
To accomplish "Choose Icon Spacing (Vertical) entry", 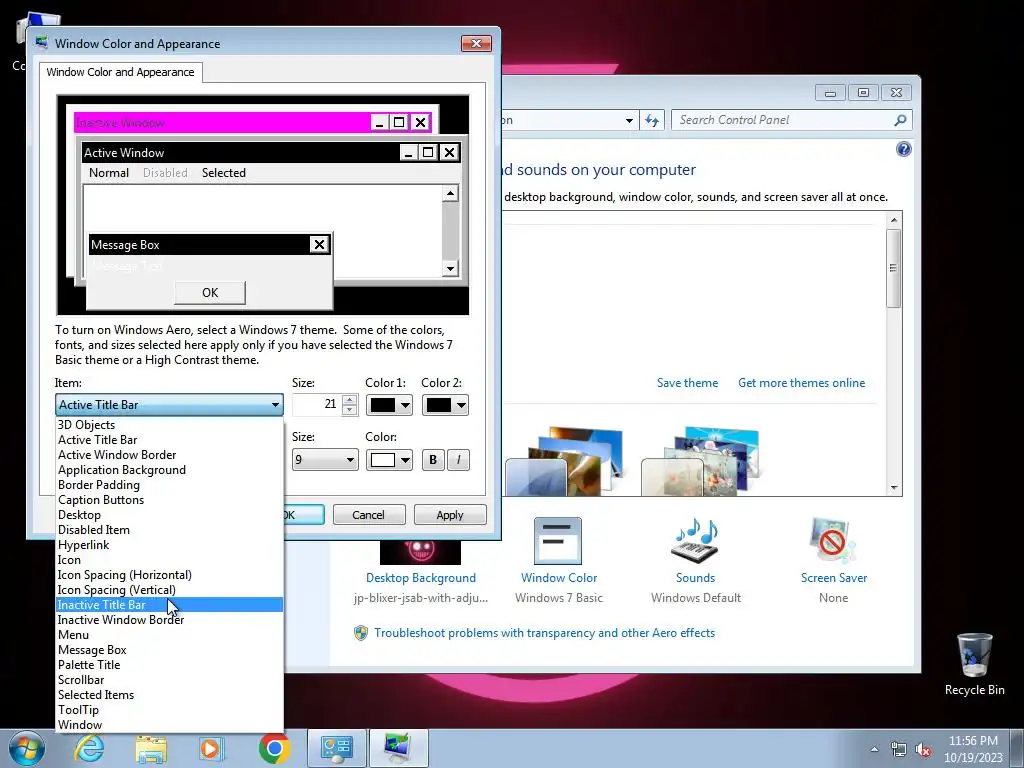I will pos(169,590).
